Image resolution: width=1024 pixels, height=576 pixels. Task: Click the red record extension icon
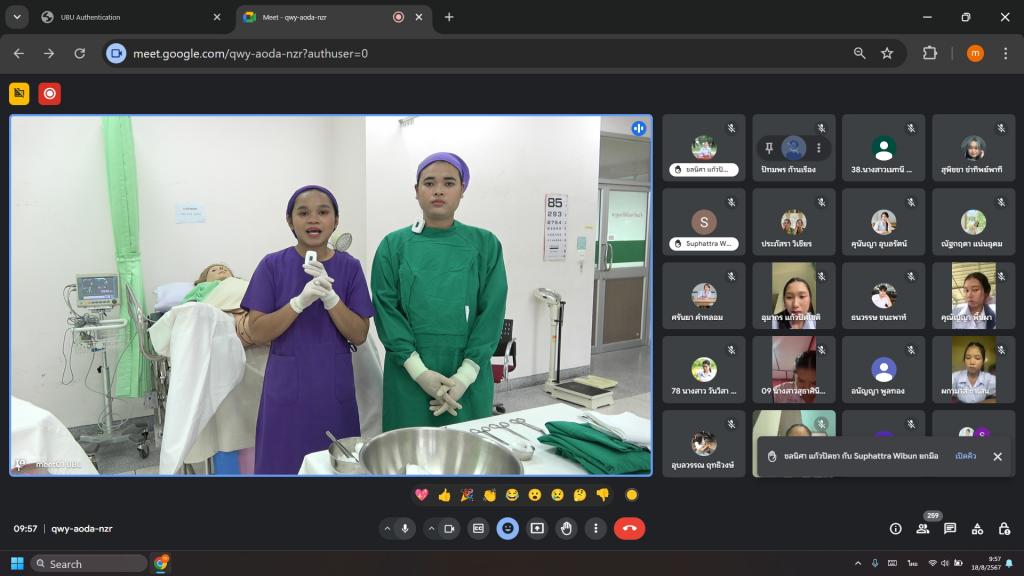click(49, 94)
